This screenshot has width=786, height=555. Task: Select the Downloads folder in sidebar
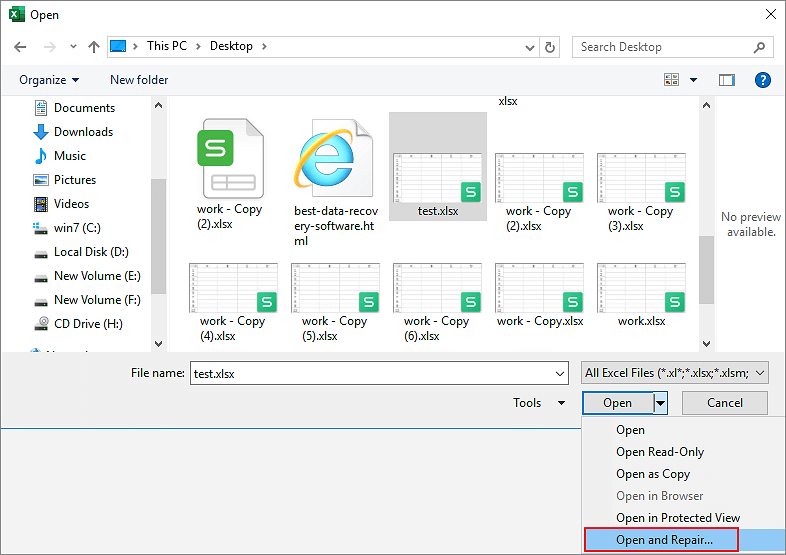coord(83,132)
